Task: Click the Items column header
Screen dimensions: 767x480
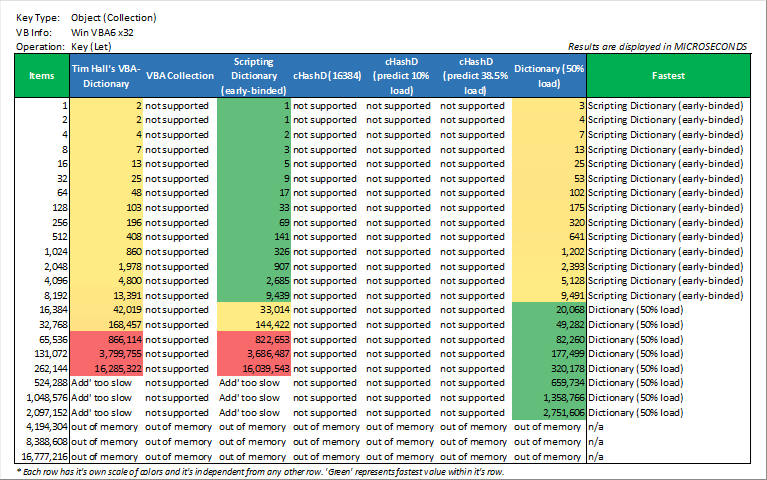Action: tap(42, 75)
